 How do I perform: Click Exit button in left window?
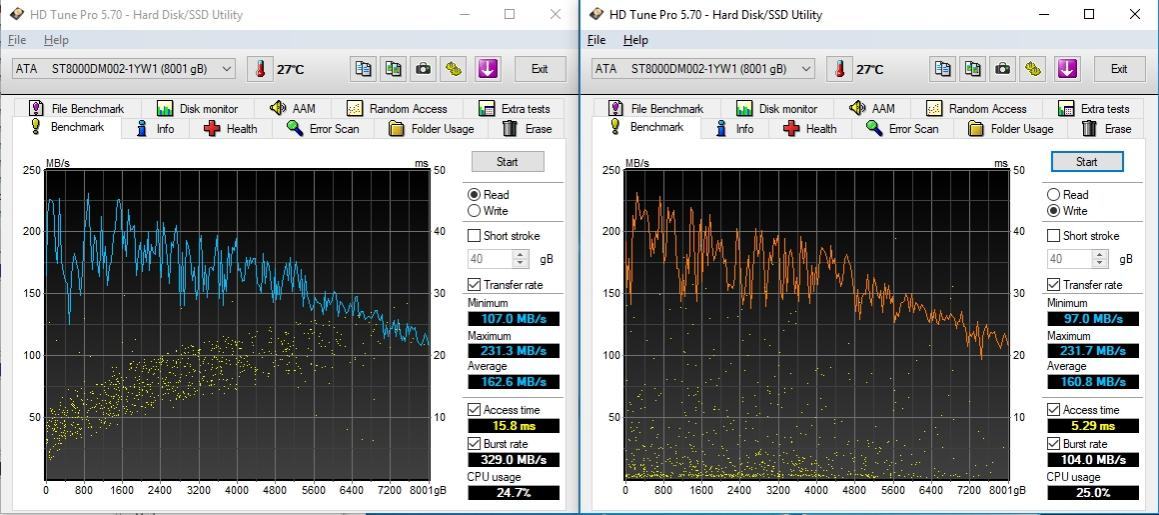[540, 69]
